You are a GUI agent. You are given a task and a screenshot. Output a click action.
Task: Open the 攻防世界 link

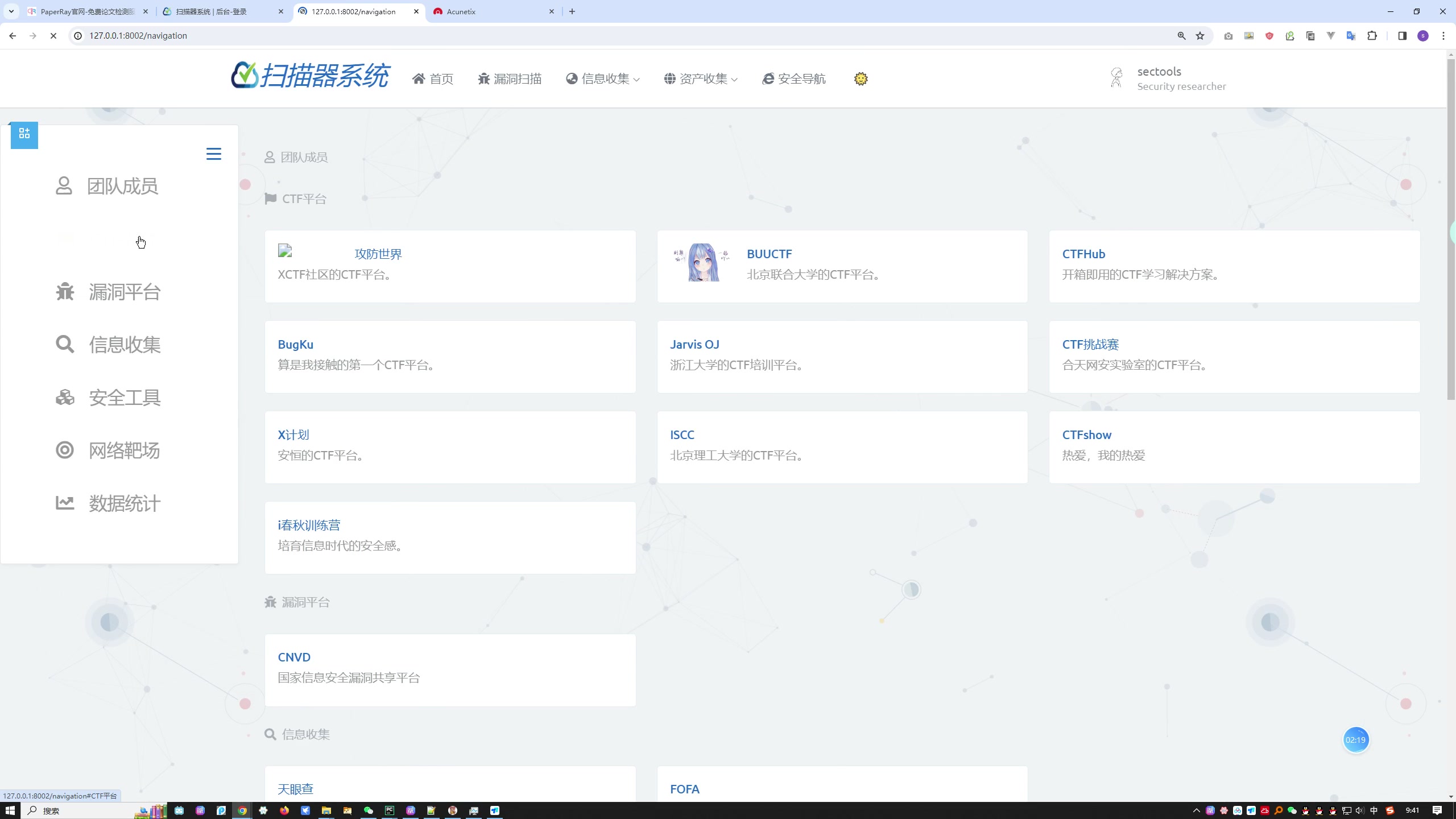[378, 254]
